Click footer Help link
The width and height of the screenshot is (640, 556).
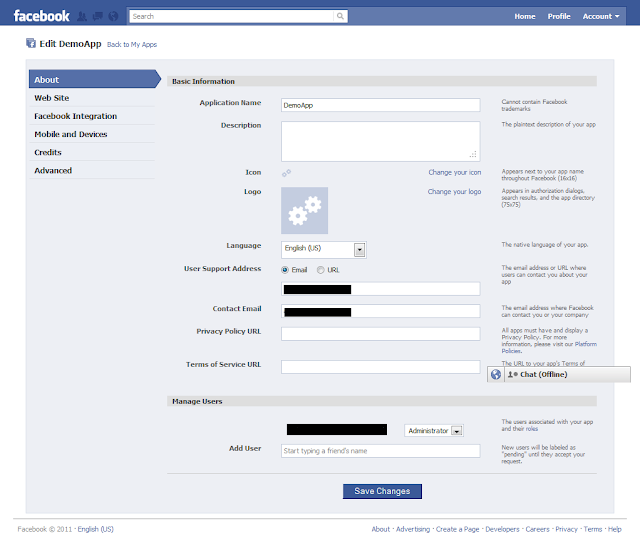pos(615,529)
